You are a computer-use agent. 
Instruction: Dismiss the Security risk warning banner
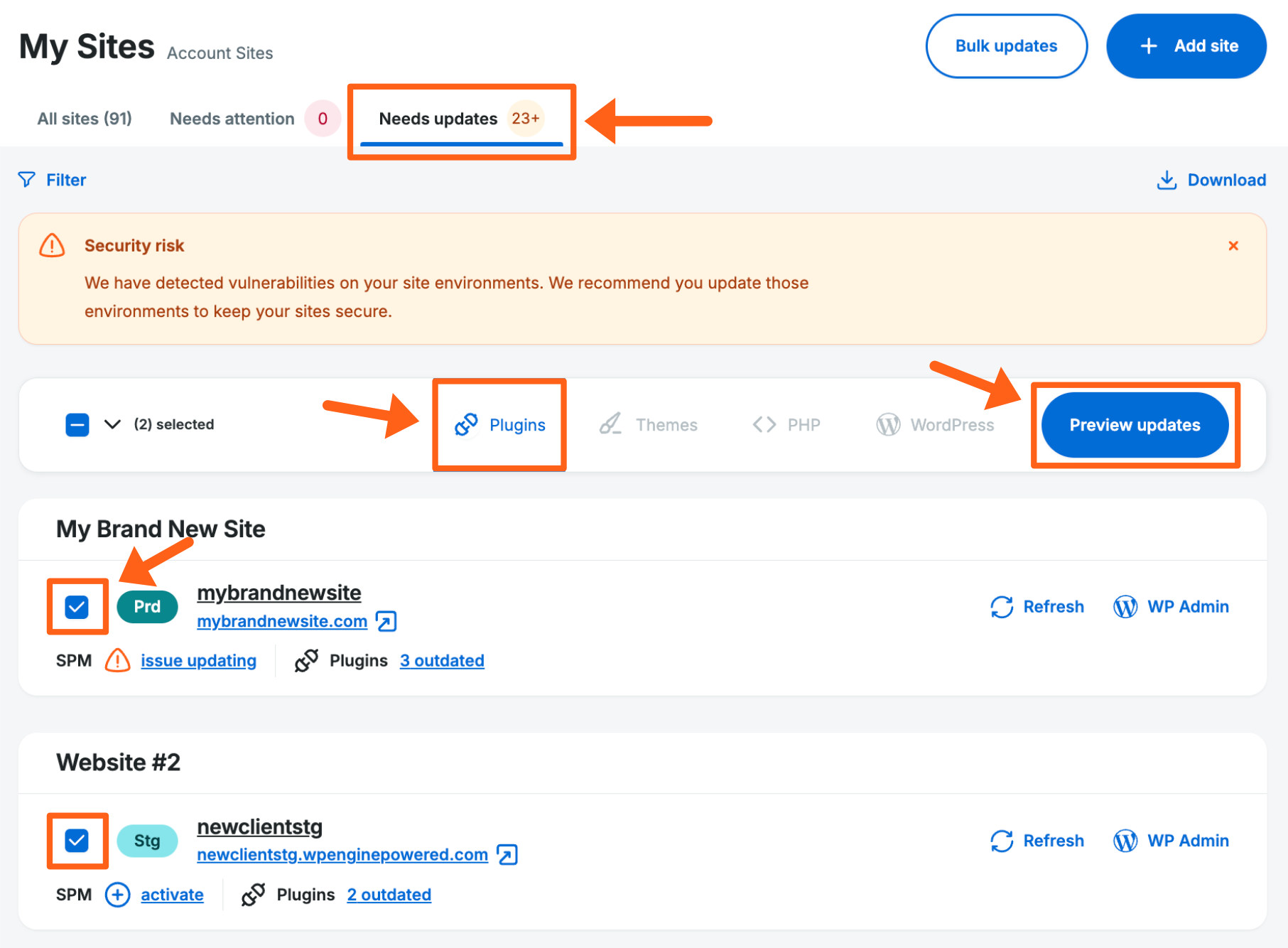(1234, 245)
